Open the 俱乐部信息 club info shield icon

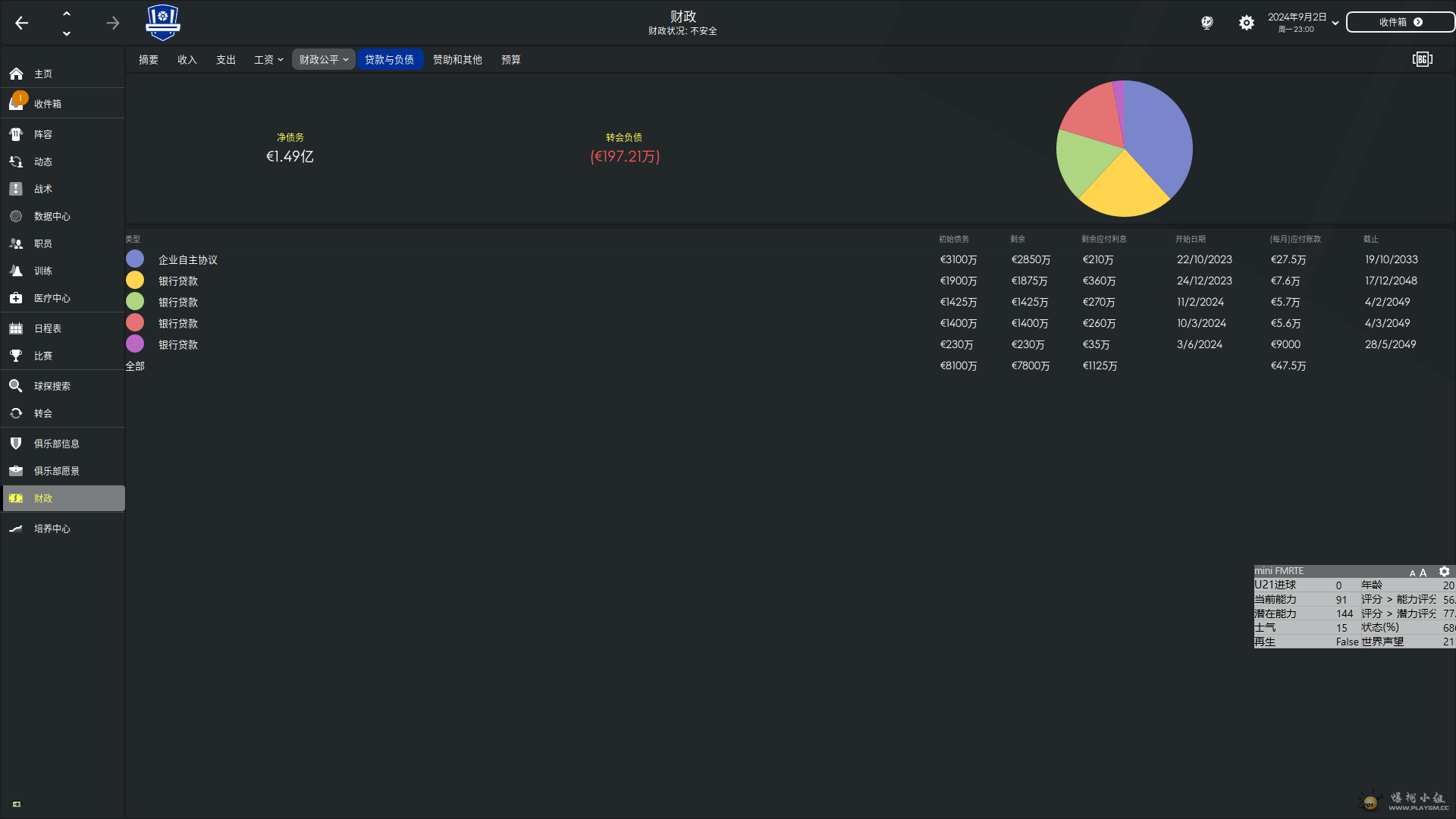(x=16, y=444)
